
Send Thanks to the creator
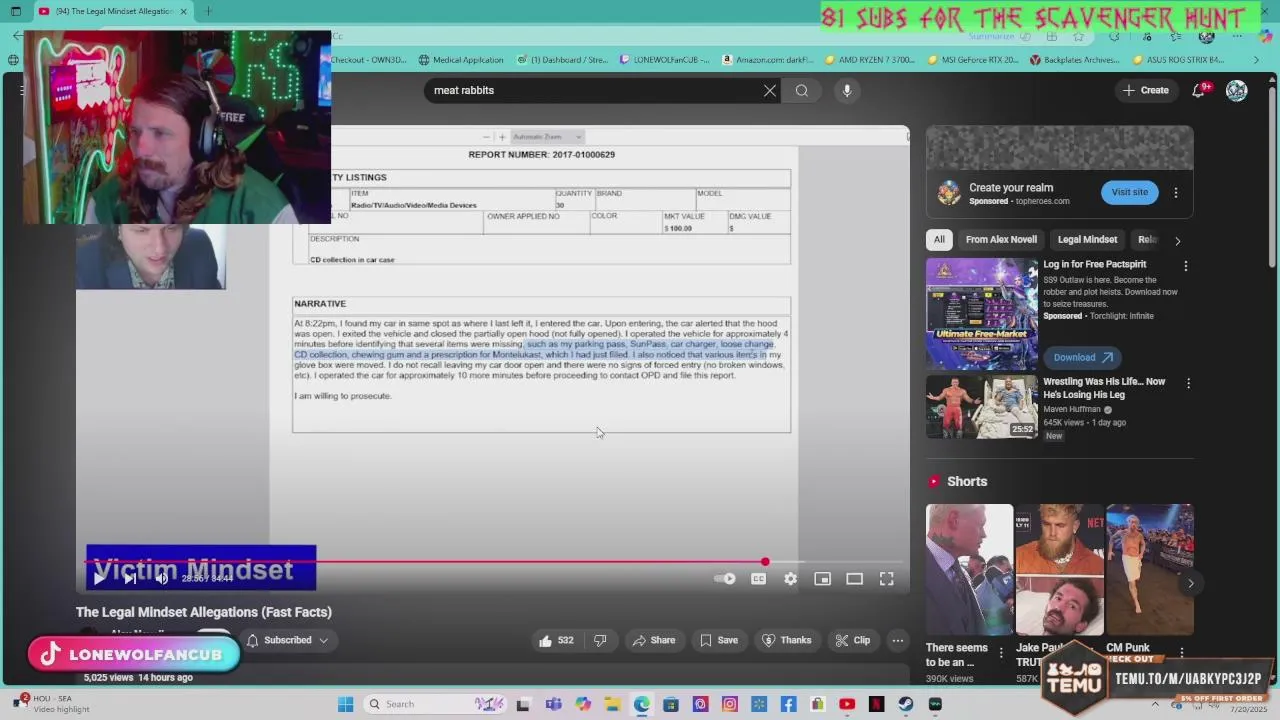787,640
